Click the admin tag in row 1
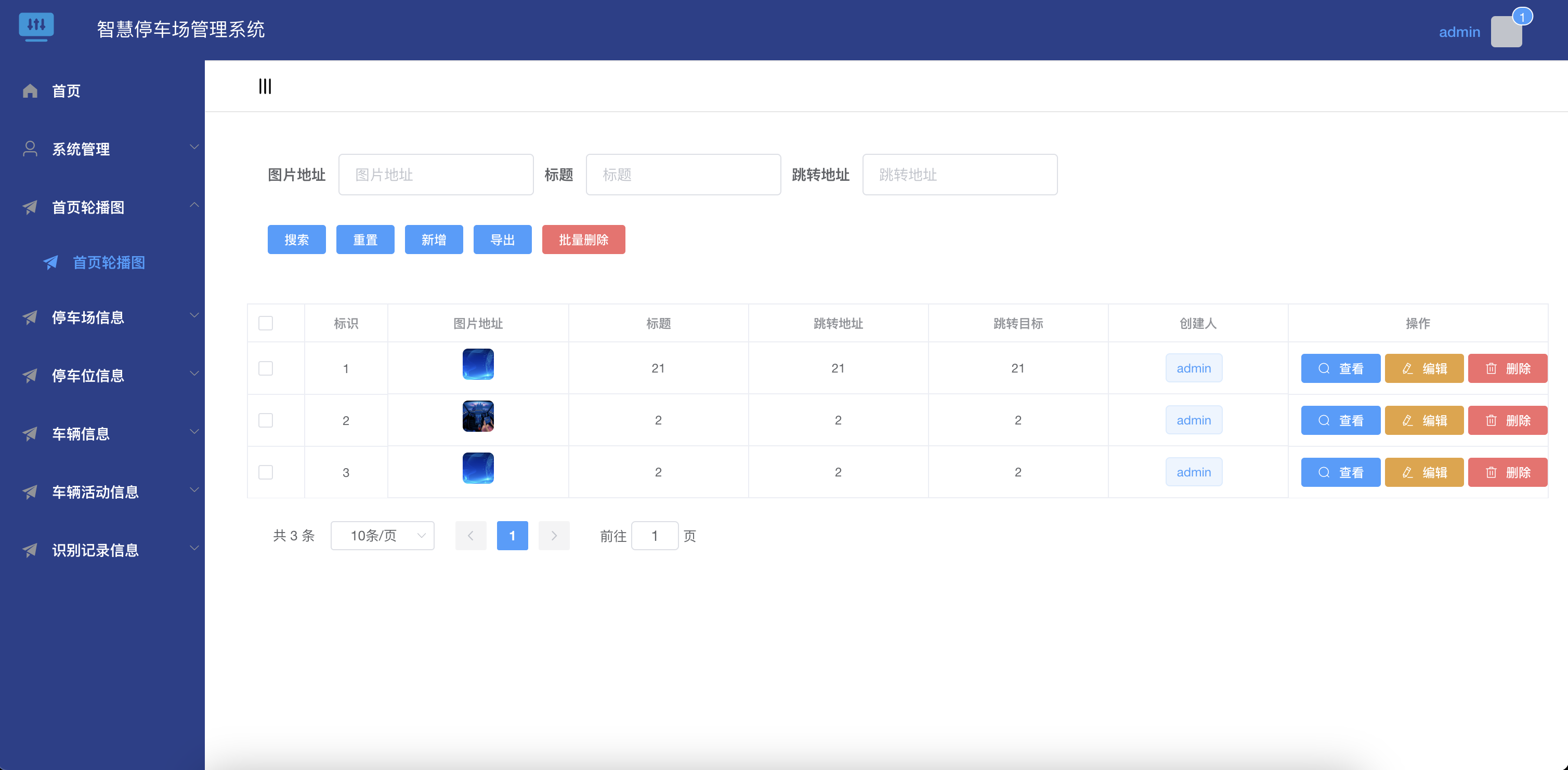The height and width of the screenshot is (770, 1568). click(1194, 368)
